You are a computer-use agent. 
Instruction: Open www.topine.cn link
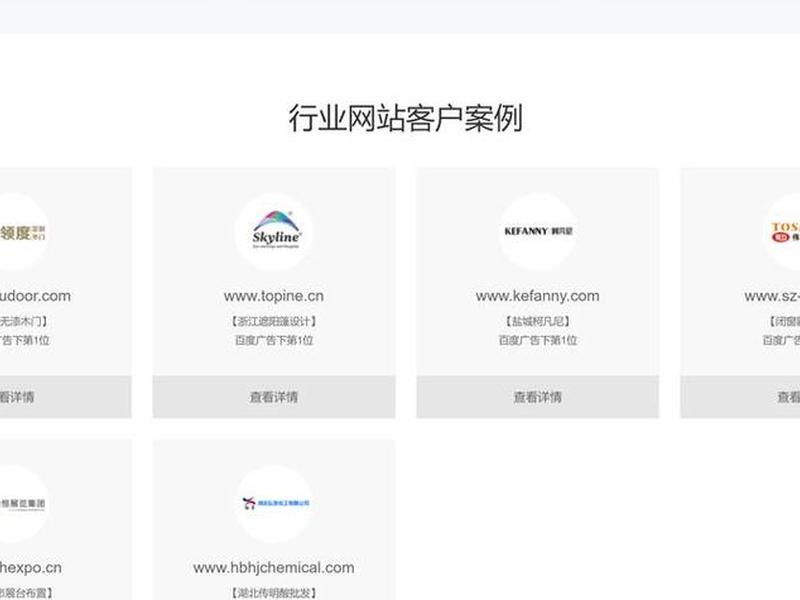click(x=273, y=296)
